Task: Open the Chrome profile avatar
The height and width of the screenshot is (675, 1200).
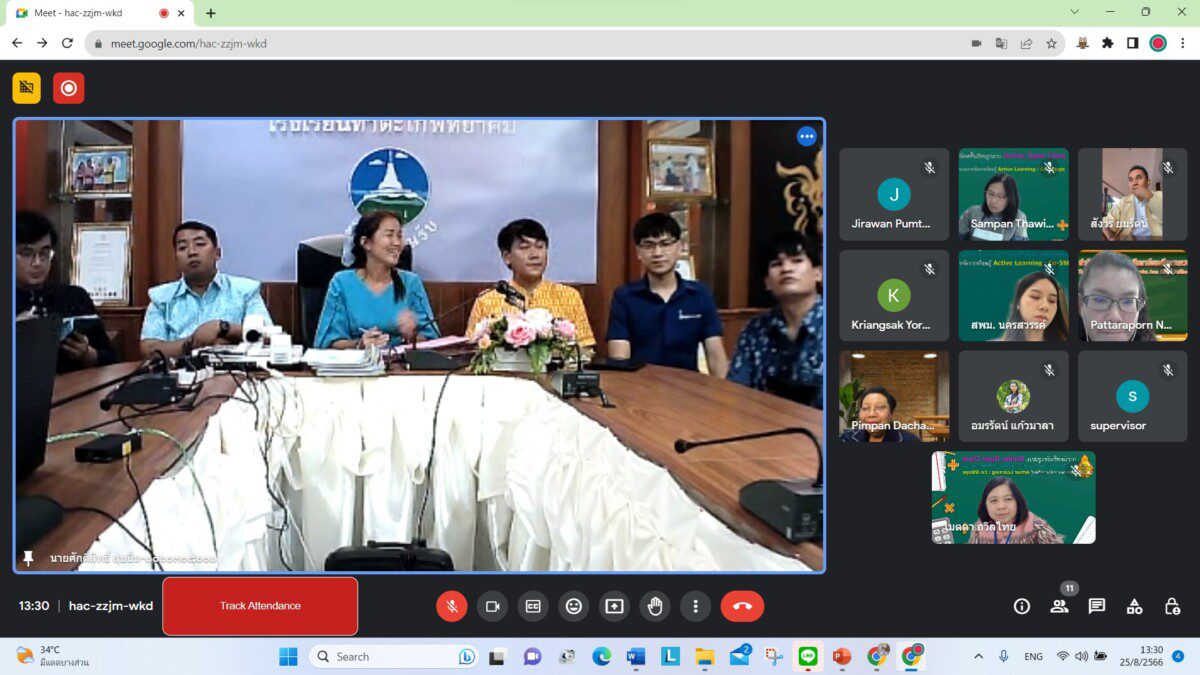Action: coord(1158,43)
